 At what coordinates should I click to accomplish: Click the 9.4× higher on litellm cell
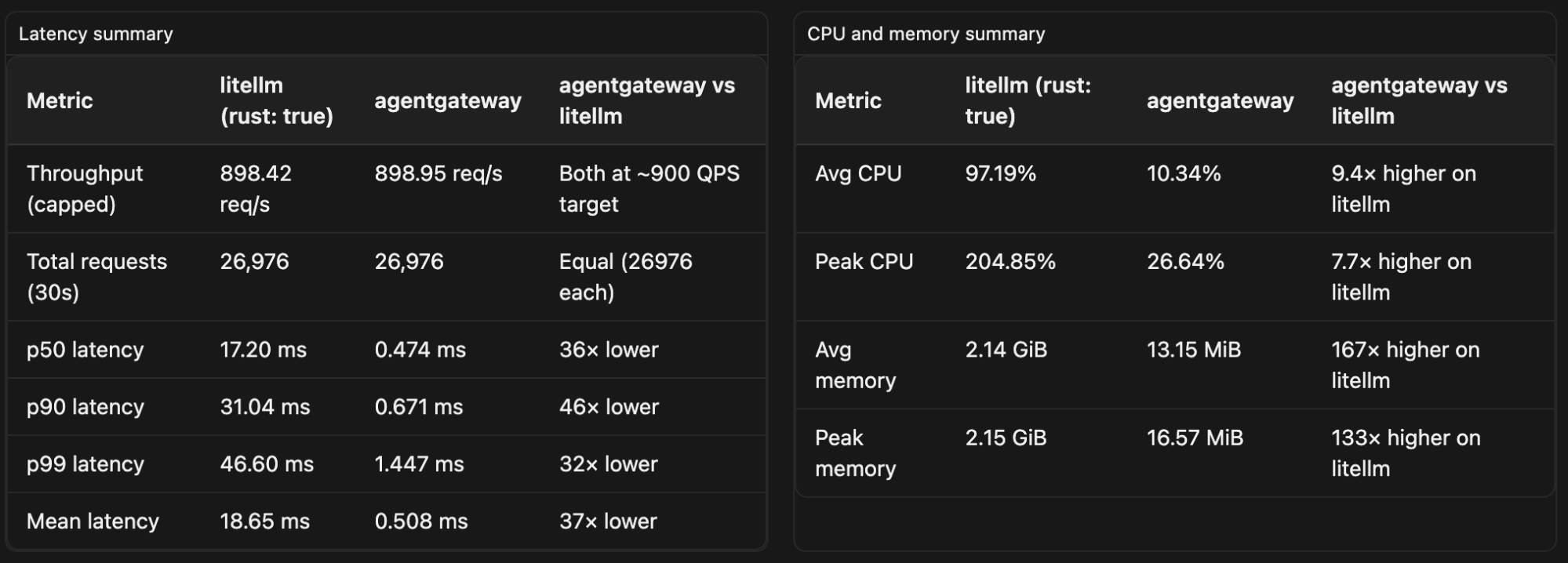[1403, 188]
